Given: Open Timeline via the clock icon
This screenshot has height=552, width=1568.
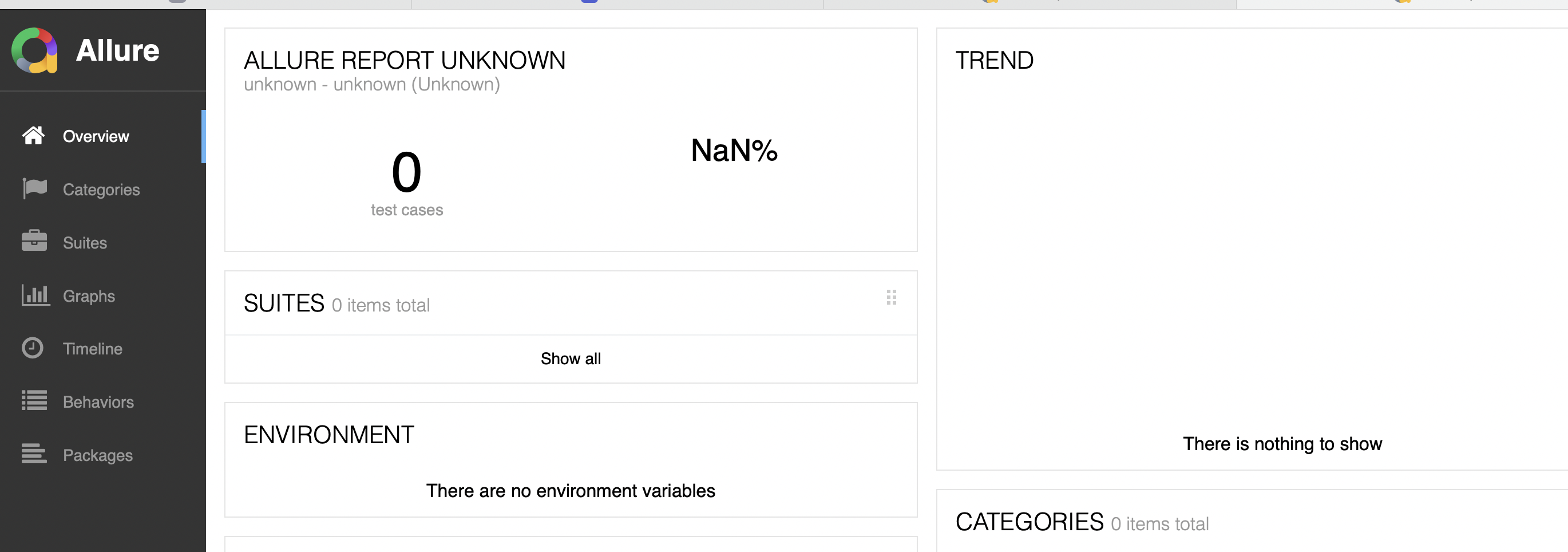Looking at the screenshot, I should (x=34, y=348).
